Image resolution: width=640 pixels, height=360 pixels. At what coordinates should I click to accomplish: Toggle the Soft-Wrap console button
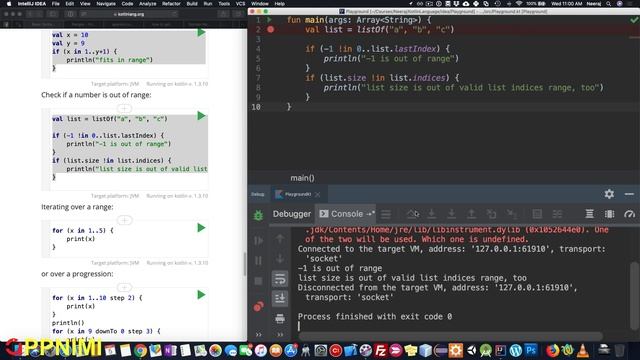280,279
